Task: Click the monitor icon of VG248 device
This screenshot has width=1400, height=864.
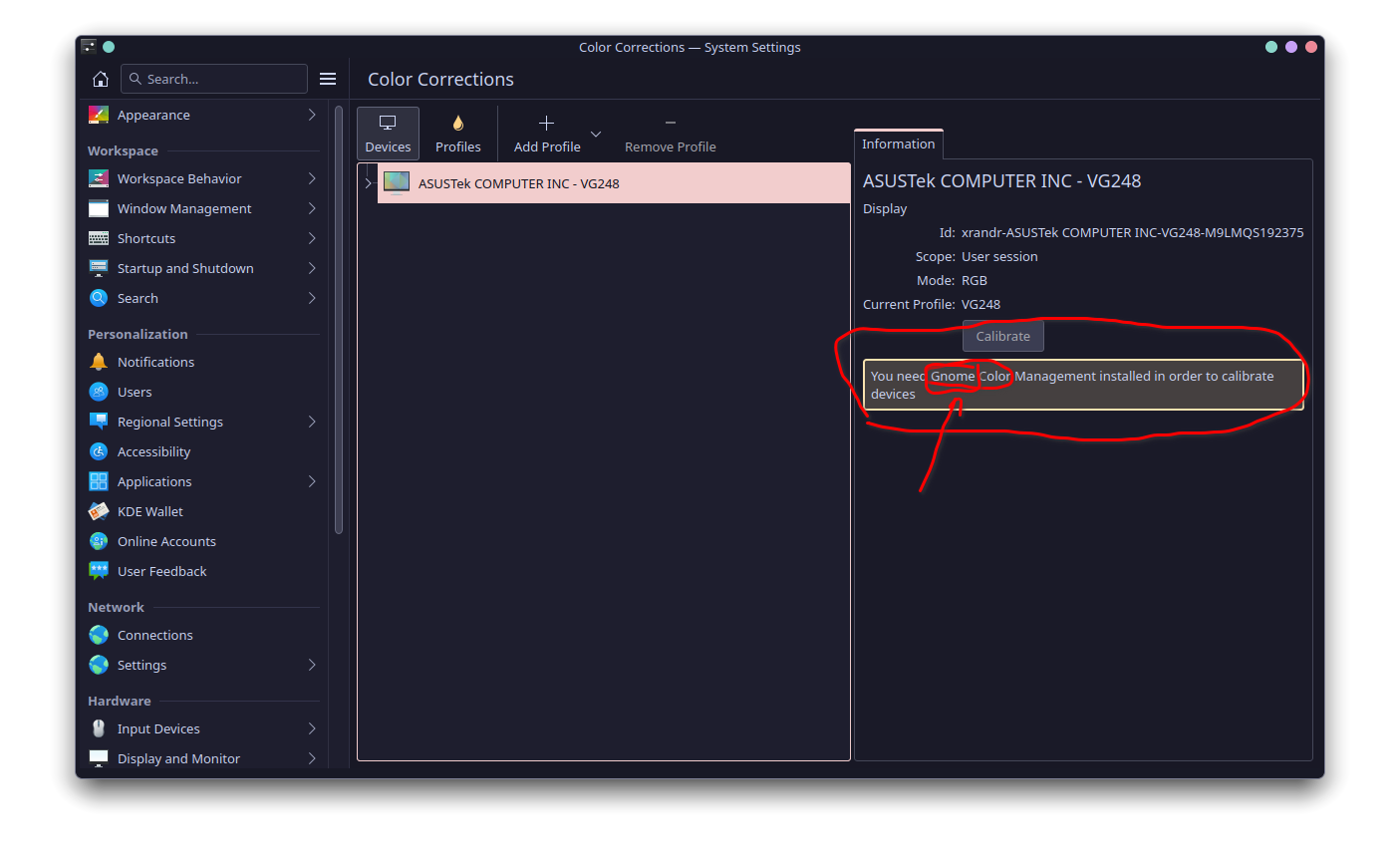Action: tap(397, 182)
